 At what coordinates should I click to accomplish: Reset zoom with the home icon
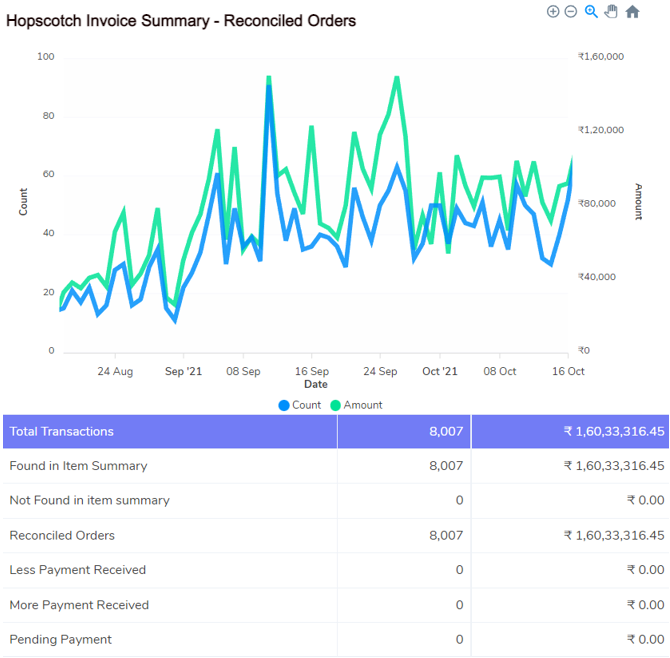click(x=632, y=12)
